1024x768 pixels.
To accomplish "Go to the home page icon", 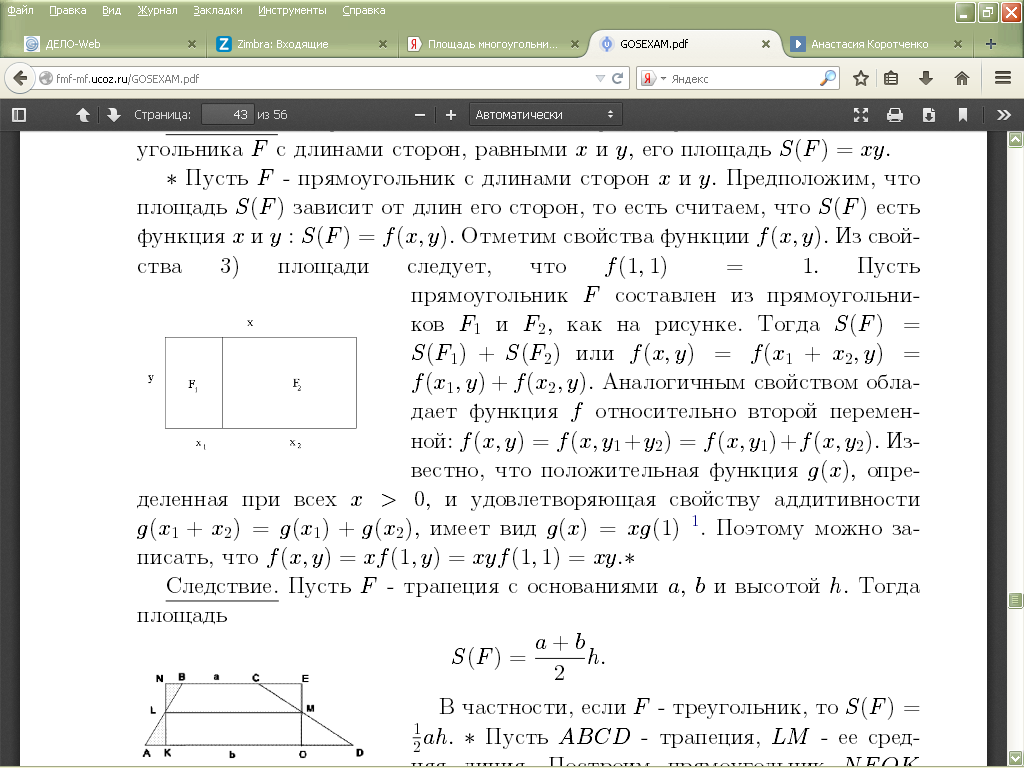I will point(961,78).
